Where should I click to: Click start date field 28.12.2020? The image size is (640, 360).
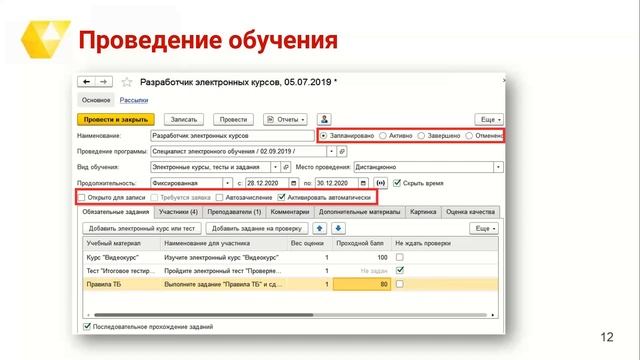point(267,183)
